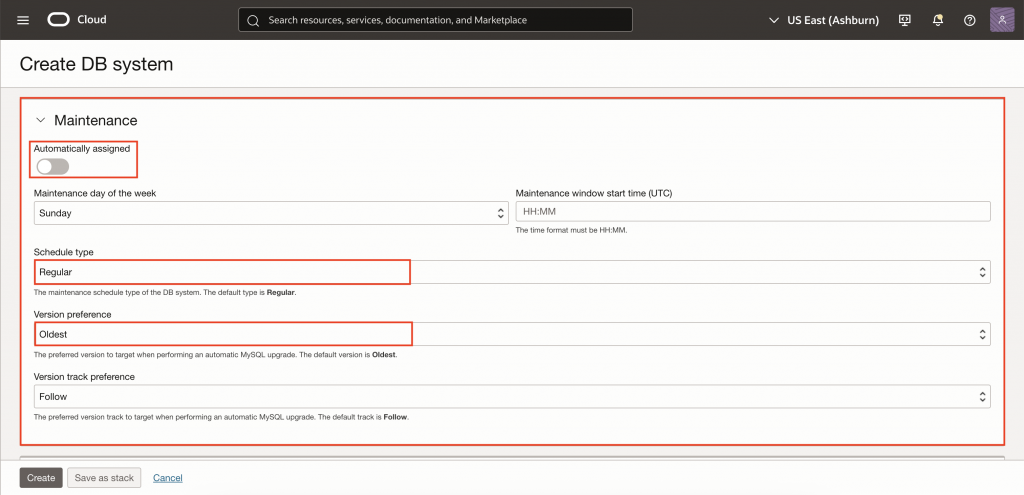Screen dimensions: 1024x495
Task: Click the Create button
Action: point(41,478)
